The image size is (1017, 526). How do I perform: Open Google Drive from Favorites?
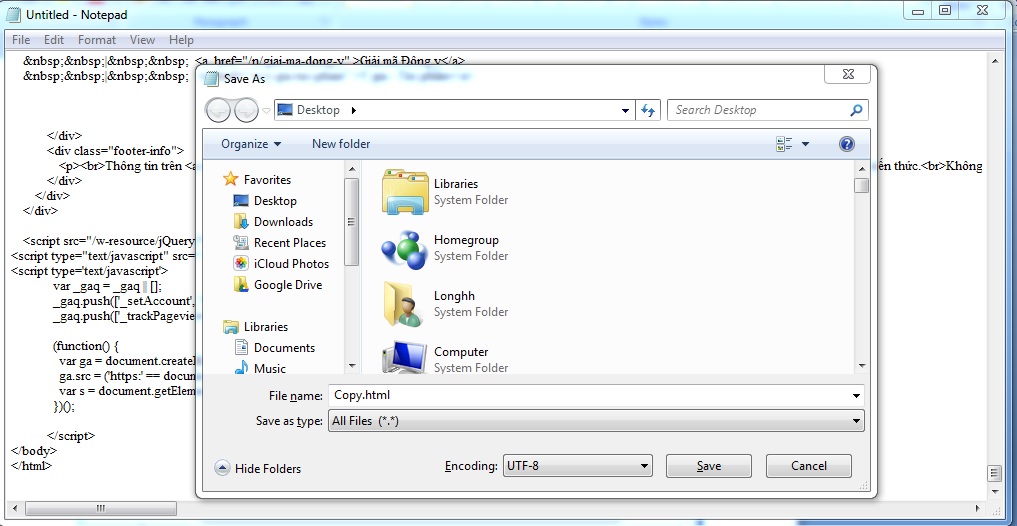pyautogui.click(x=287, y=285)
